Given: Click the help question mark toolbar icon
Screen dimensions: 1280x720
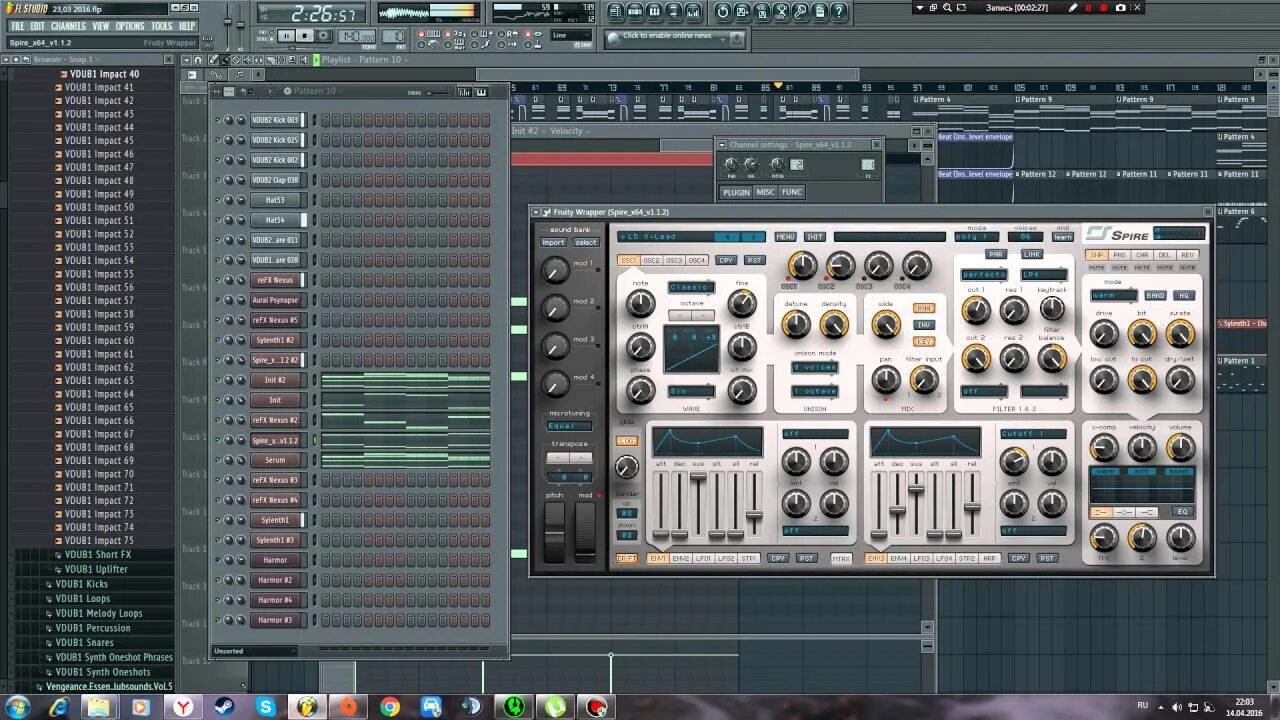Looking at the screenshot, I should pos(840,12).
